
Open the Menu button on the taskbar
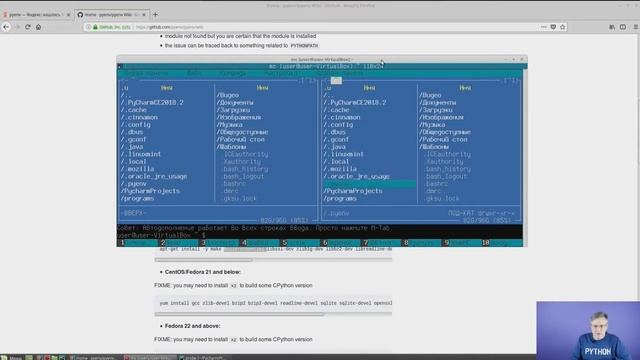tap(11, 358)
